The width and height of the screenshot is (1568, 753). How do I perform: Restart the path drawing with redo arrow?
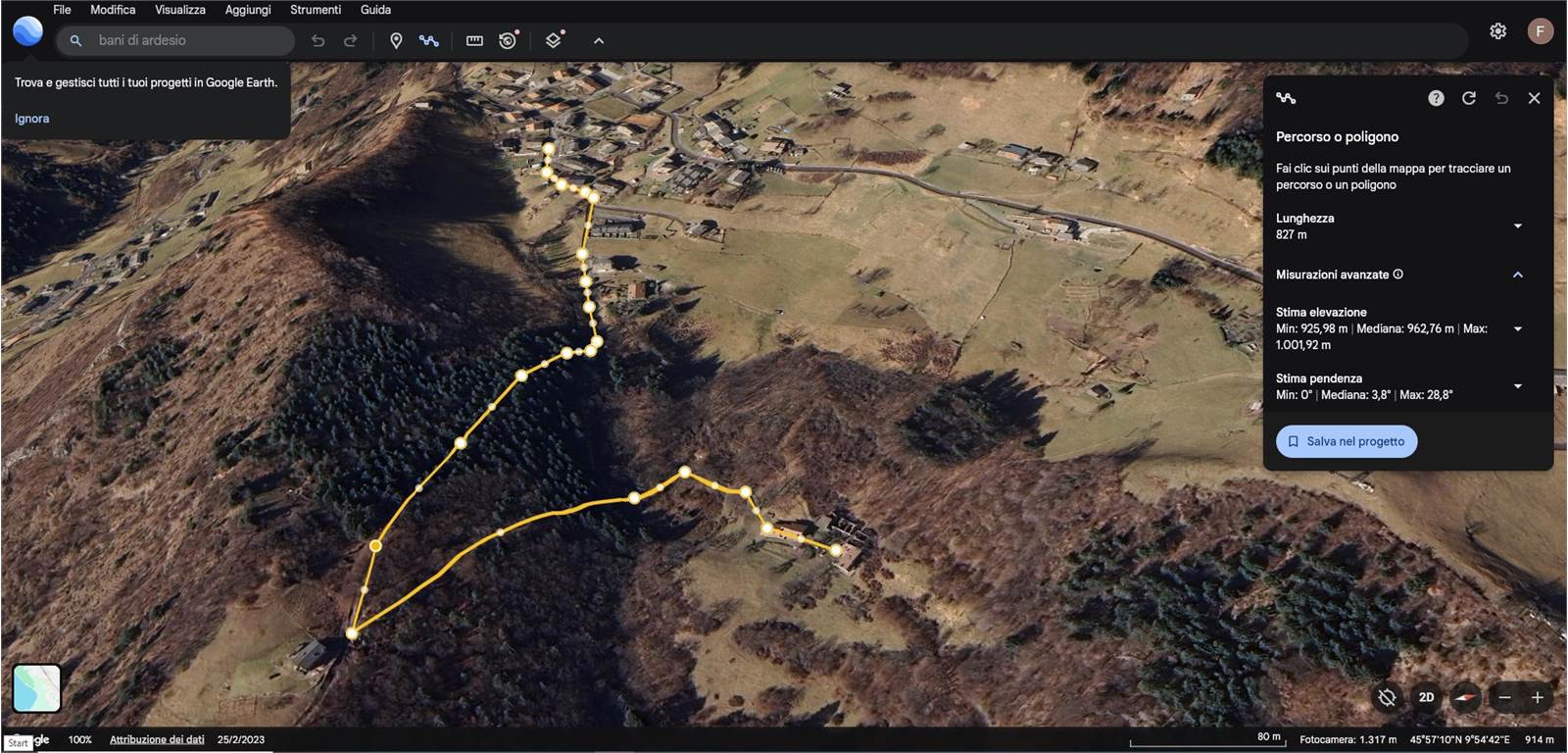1468,98
